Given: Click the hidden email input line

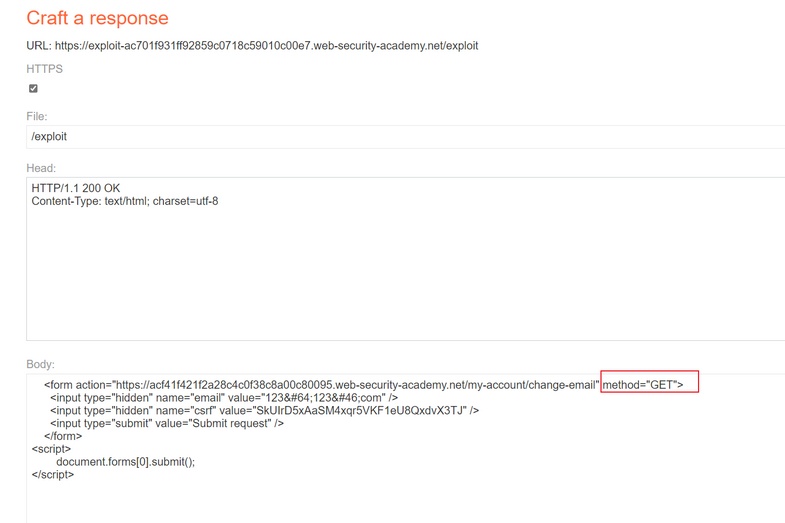Looking at the screenshot, I should coord(224,398).
